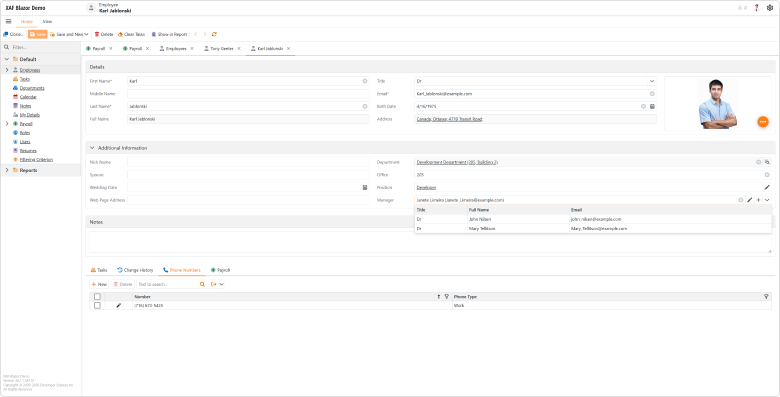Click the Notes text area

[430, 242]
